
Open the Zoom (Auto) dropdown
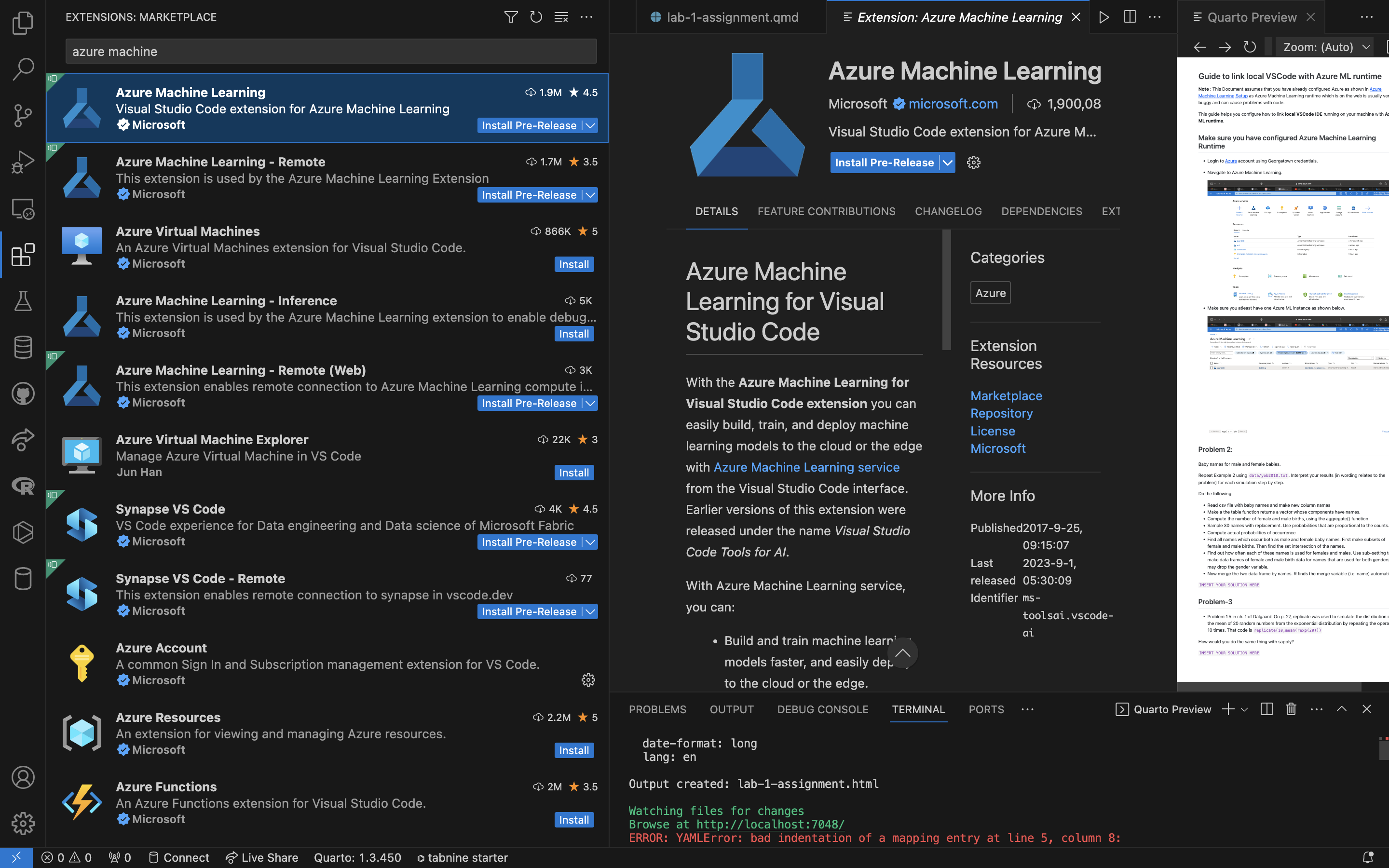[x=1326, y=47]
